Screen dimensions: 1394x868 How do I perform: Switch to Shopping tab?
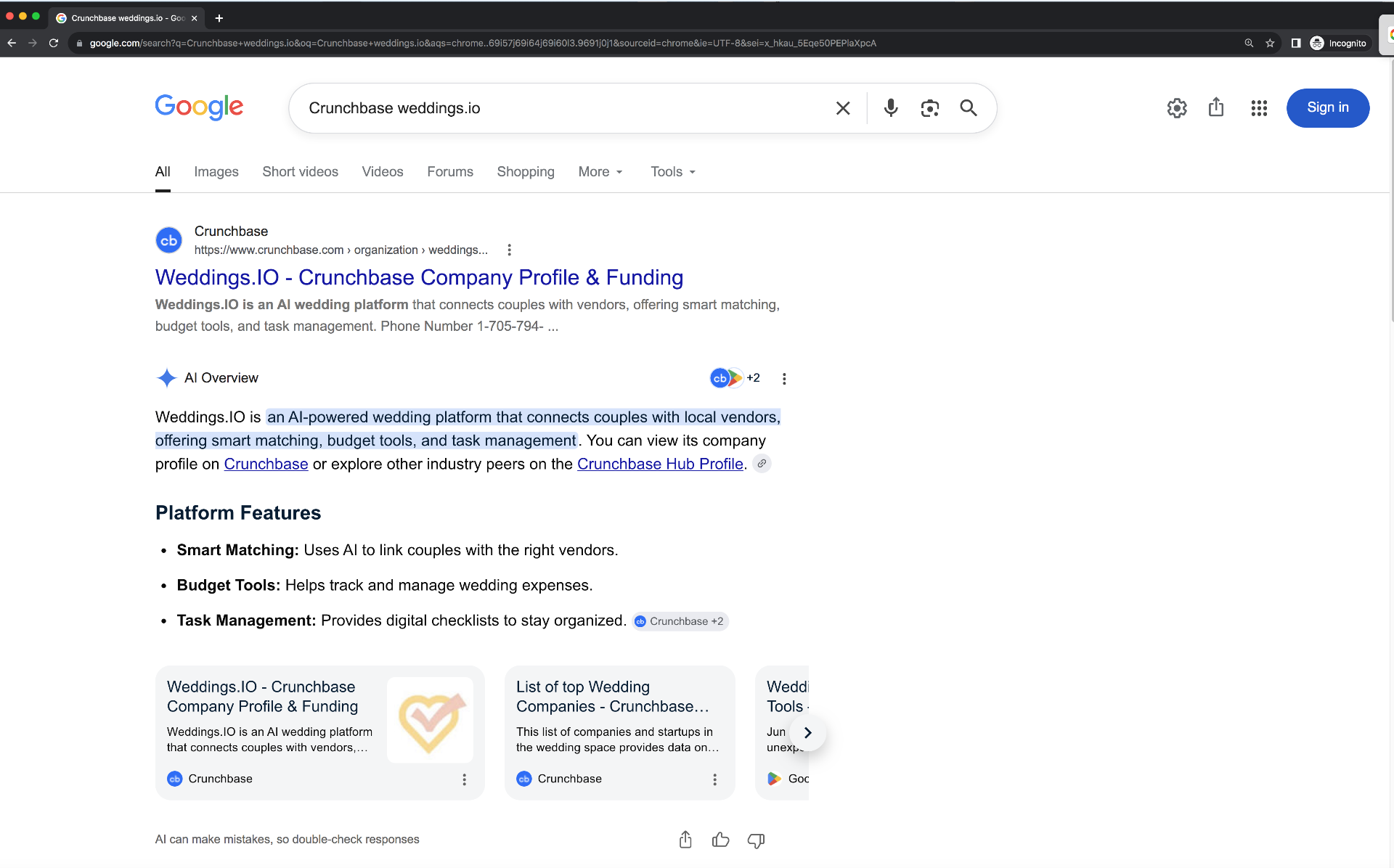click(526, 172)
